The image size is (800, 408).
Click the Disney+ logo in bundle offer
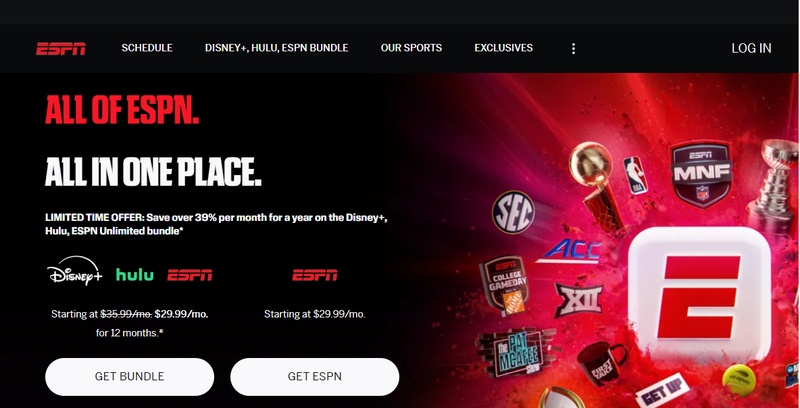[x=74, y=271]
